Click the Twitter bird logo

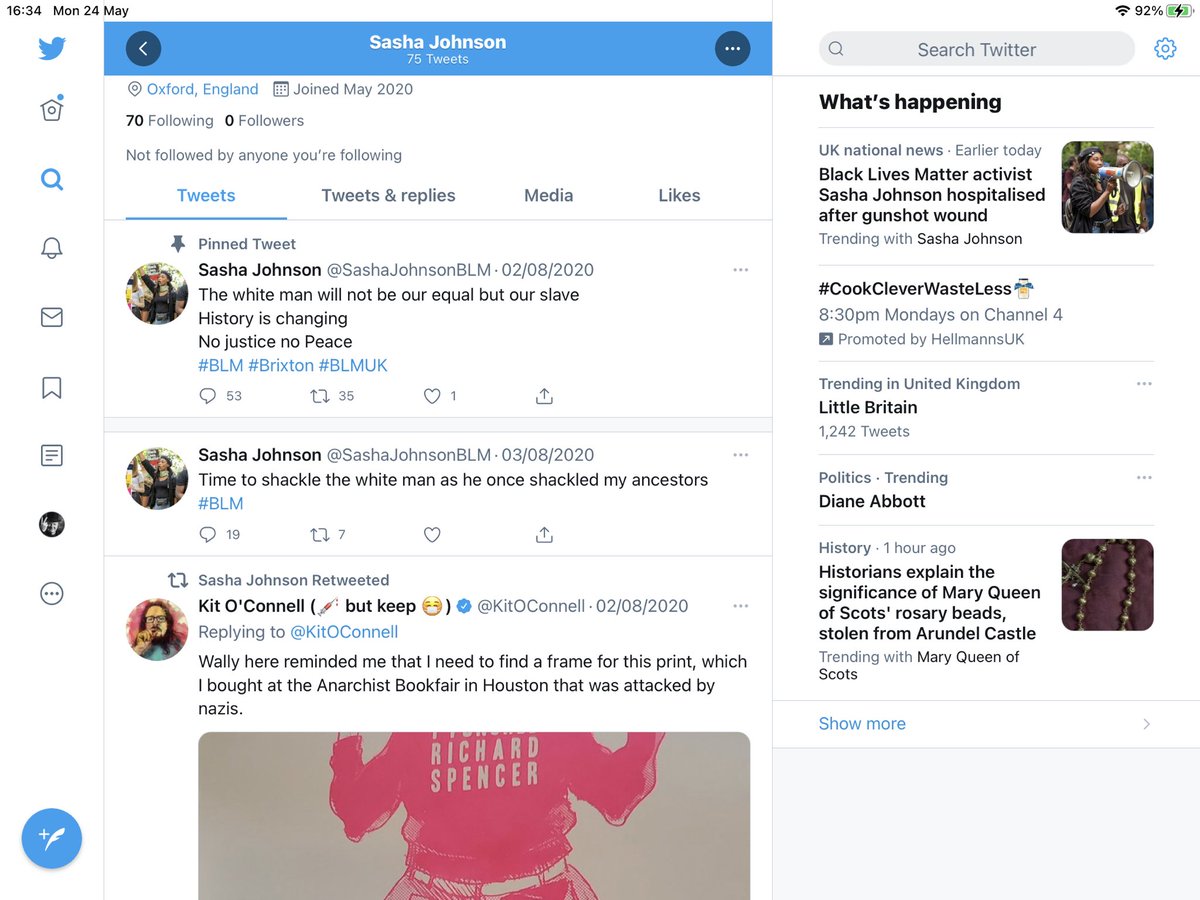[x=52, y=48]
